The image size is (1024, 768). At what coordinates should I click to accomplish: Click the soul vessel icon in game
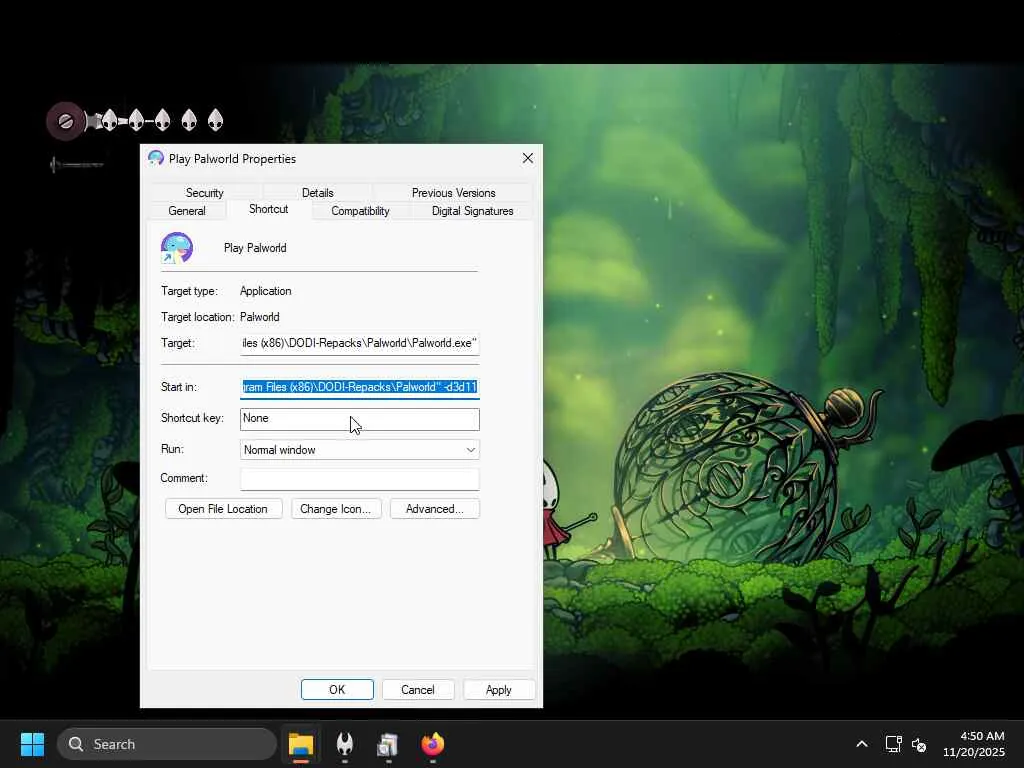coord(65,121)
